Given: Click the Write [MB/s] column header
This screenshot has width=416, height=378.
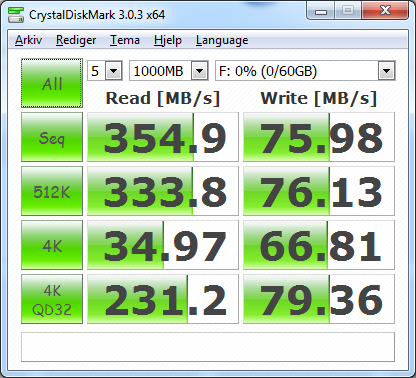Looking at the screenshot, I should pos(319,99).
